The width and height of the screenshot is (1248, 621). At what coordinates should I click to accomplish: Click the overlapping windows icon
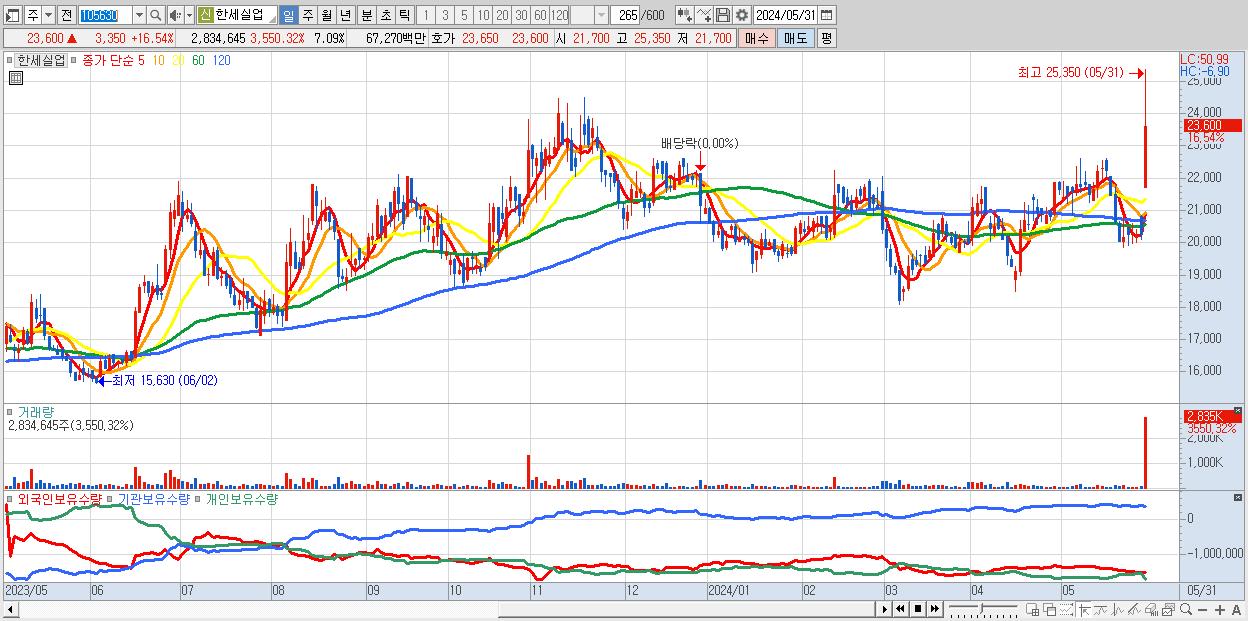click(x=1050, y=609)
